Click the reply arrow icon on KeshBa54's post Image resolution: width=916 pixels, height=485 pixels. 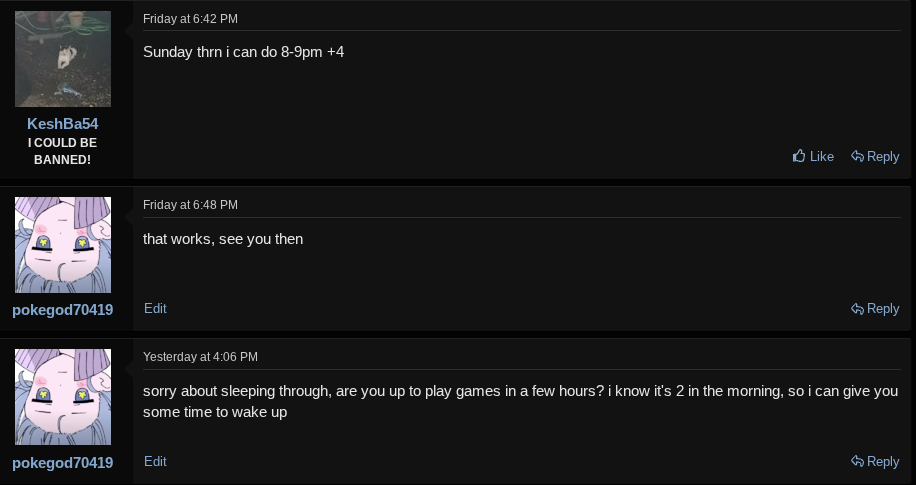click(857, 156)
